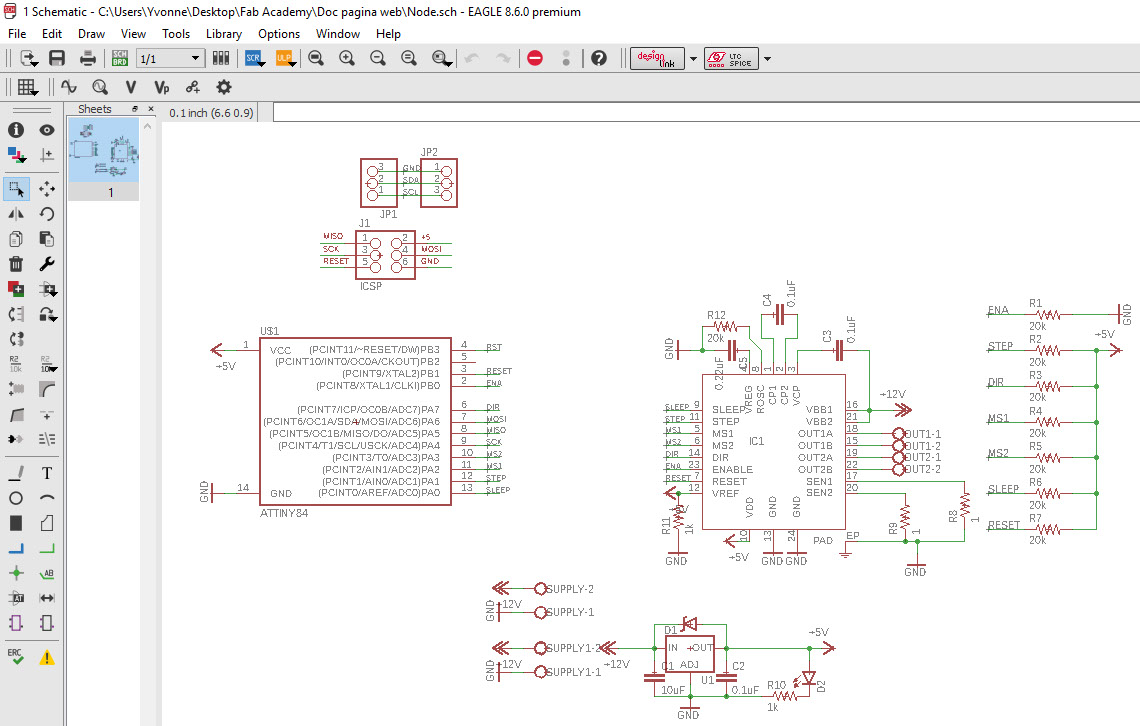
Task: Open the Simulate settings gear icon
Action: click(x=224, y=87)
